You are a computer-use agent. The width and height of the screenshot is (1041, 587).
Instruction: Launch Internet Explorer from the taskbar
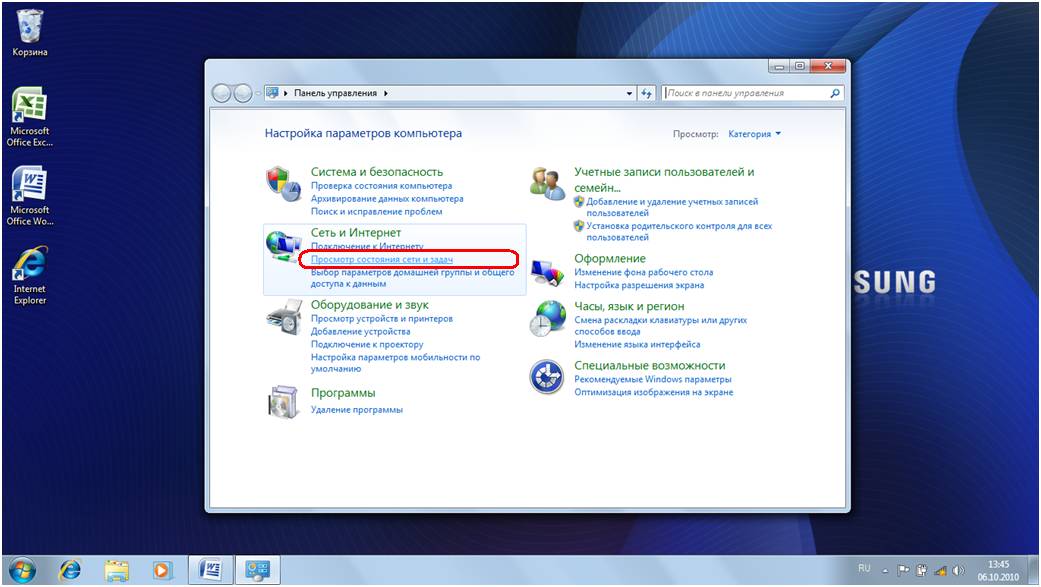(x=70, y=570)
